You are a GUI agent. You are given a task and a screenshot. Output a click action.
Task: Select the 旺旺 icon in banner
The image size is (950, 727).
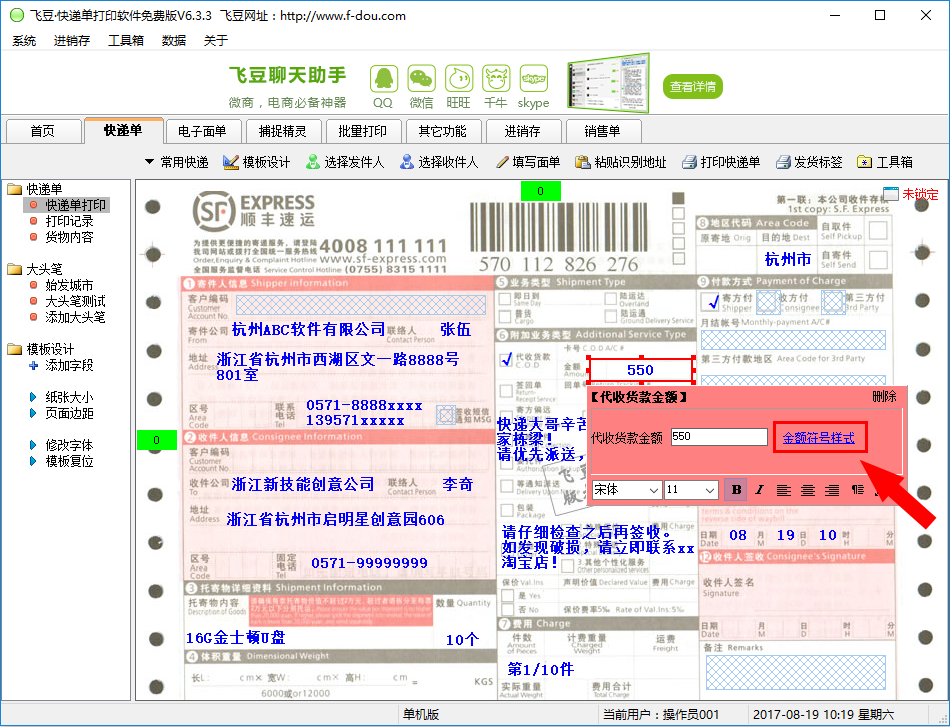click(459, 79)
